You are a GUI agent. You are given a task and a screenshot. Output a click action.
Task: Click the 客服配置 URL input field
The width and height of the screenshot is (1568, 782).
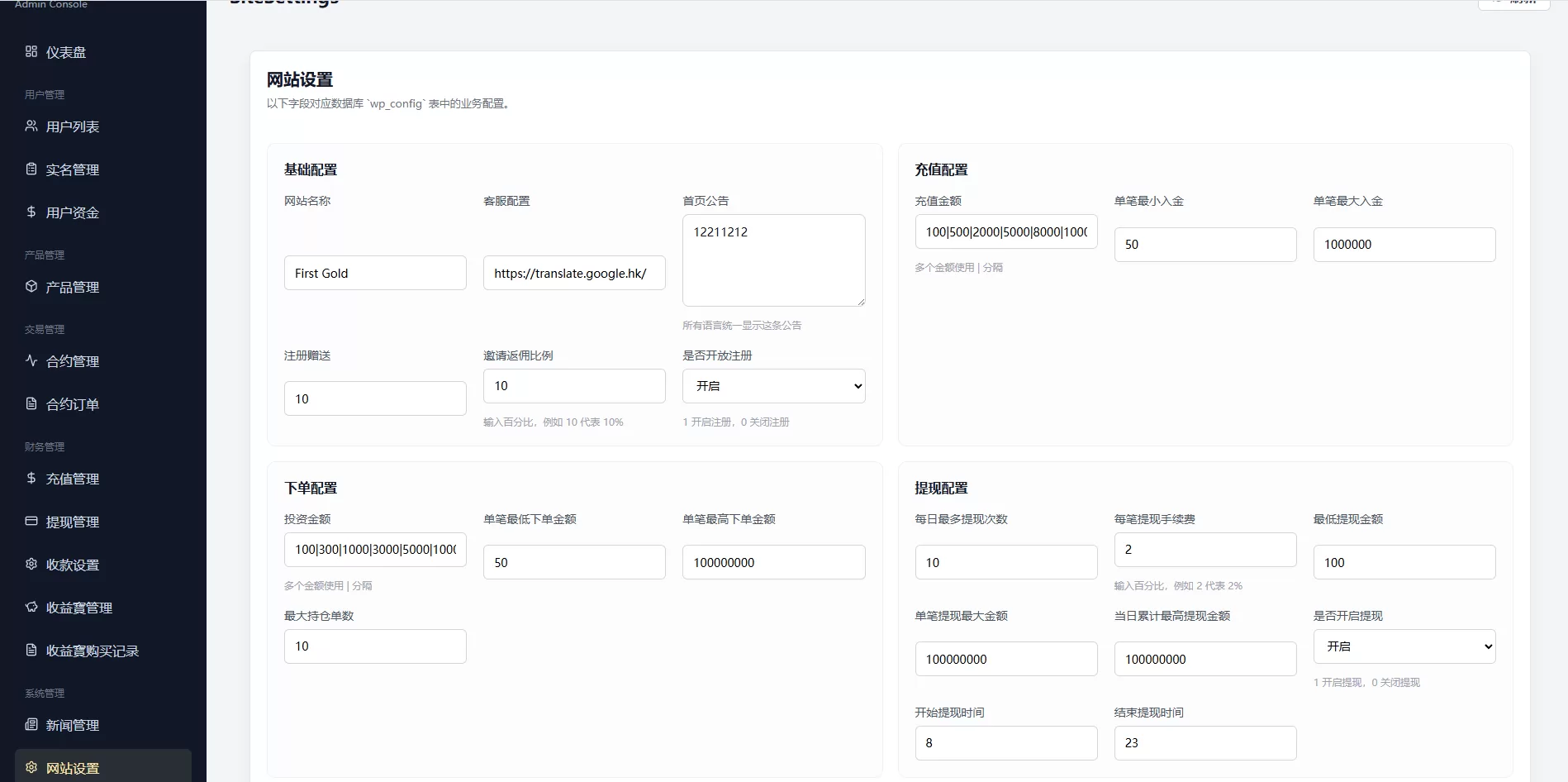coord(574,273)
